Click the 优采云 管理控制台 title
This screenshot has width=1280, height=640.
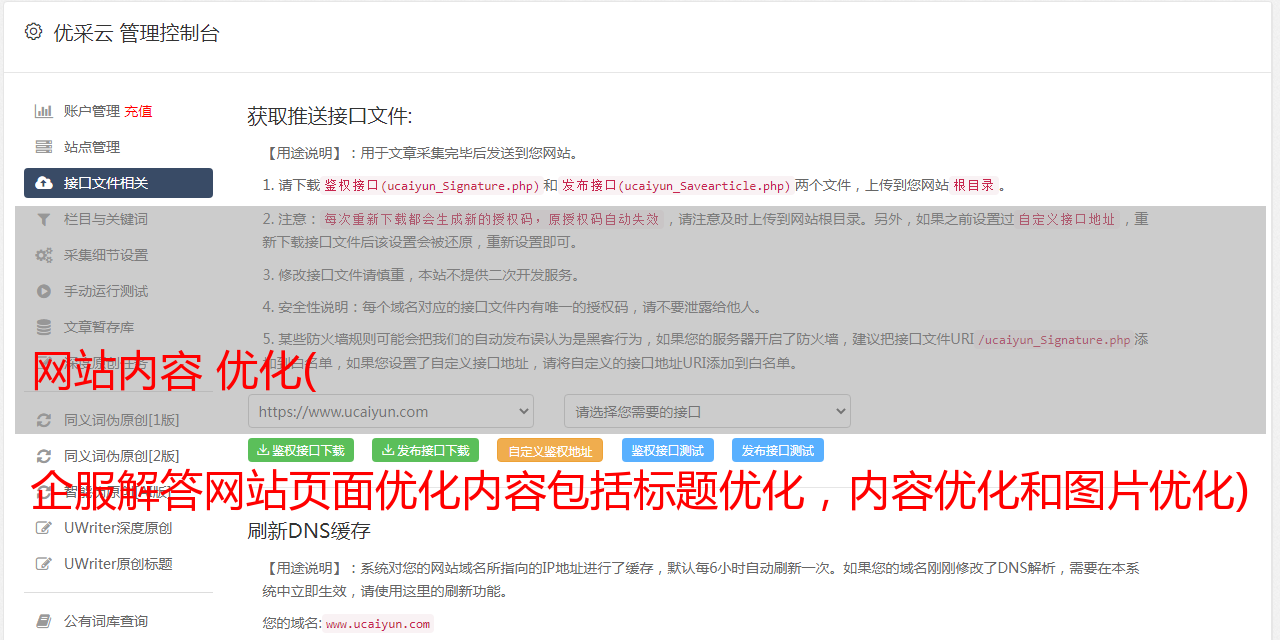point(136,33)
